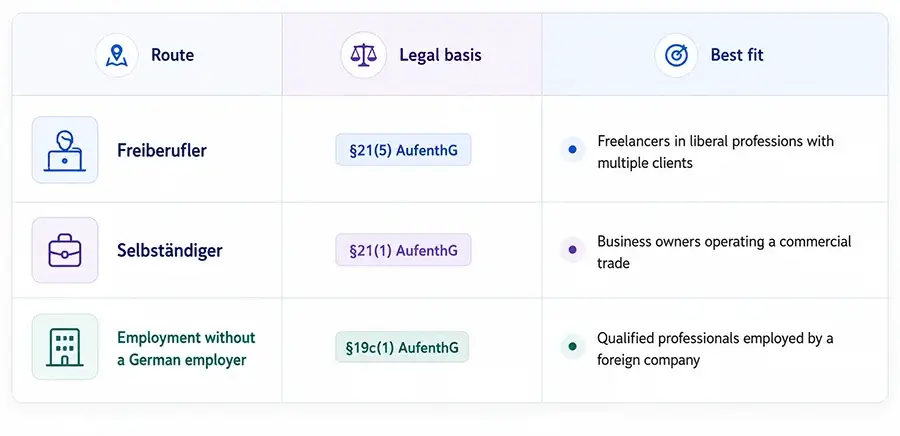This screenshot has width=900, height=436.
Task: Click Freelancers in liberal professions description
Action: coord(715,151)
